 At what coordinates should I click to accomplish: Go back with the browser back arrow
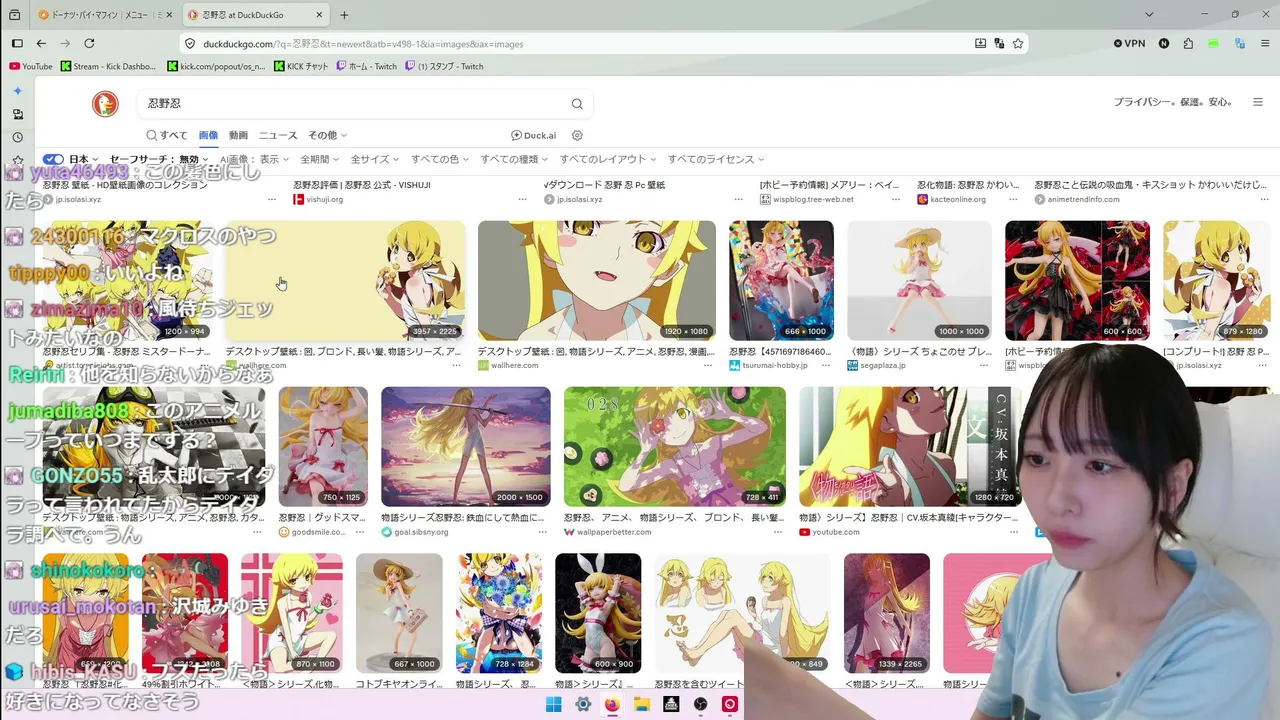41,44
